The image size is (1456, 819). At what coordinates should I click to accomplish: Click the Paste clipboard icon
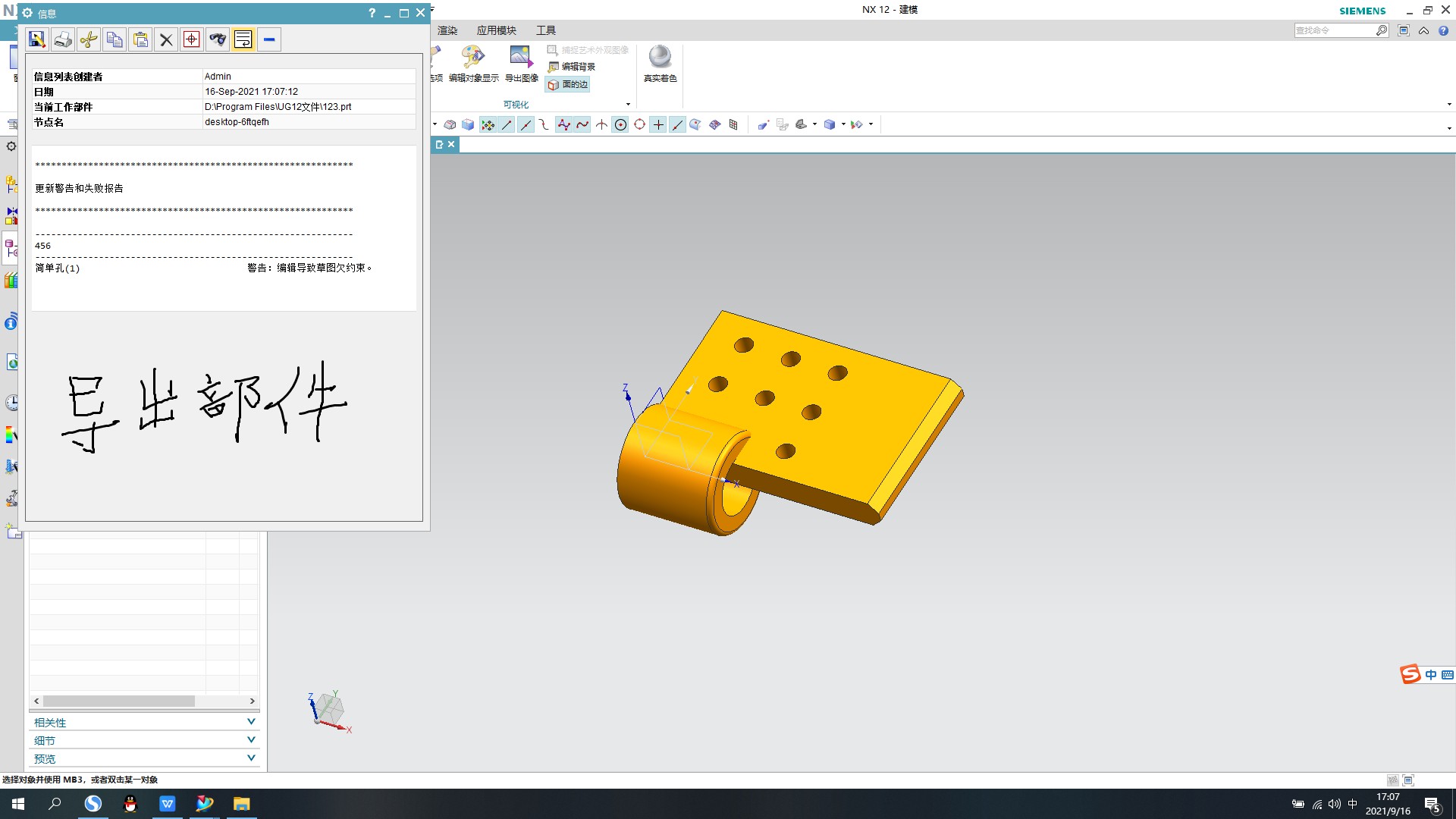[140, 39]
